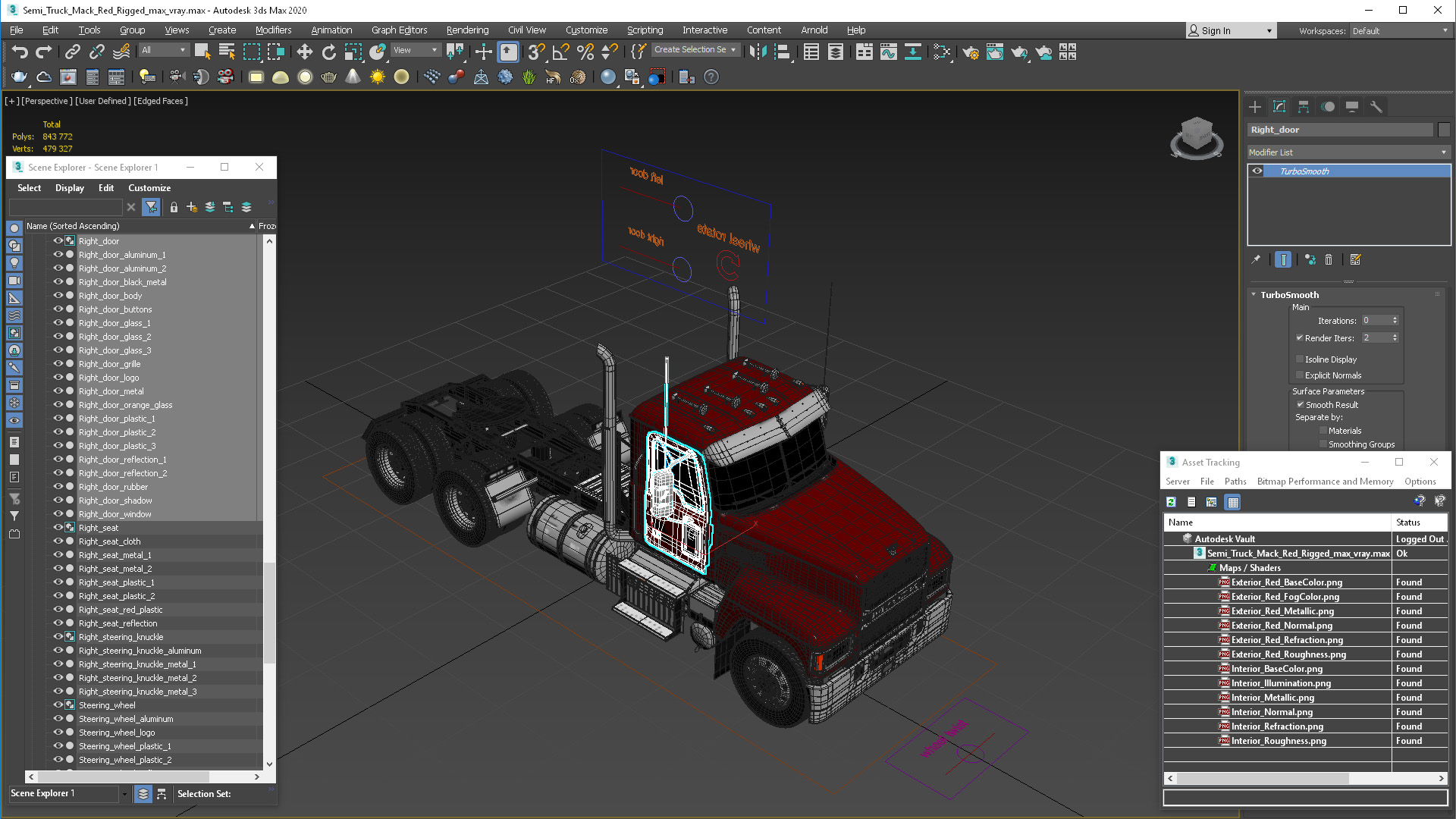The width and height of the screenshot is (1456, 819).
Task: Enable the Explicit Normals checkbox
Action: [1300, 375]
